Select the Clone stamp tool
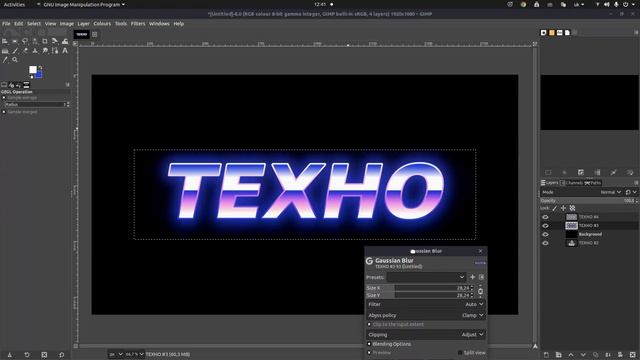The height and width of the screenshot is (360, 640). click(35, 51)
